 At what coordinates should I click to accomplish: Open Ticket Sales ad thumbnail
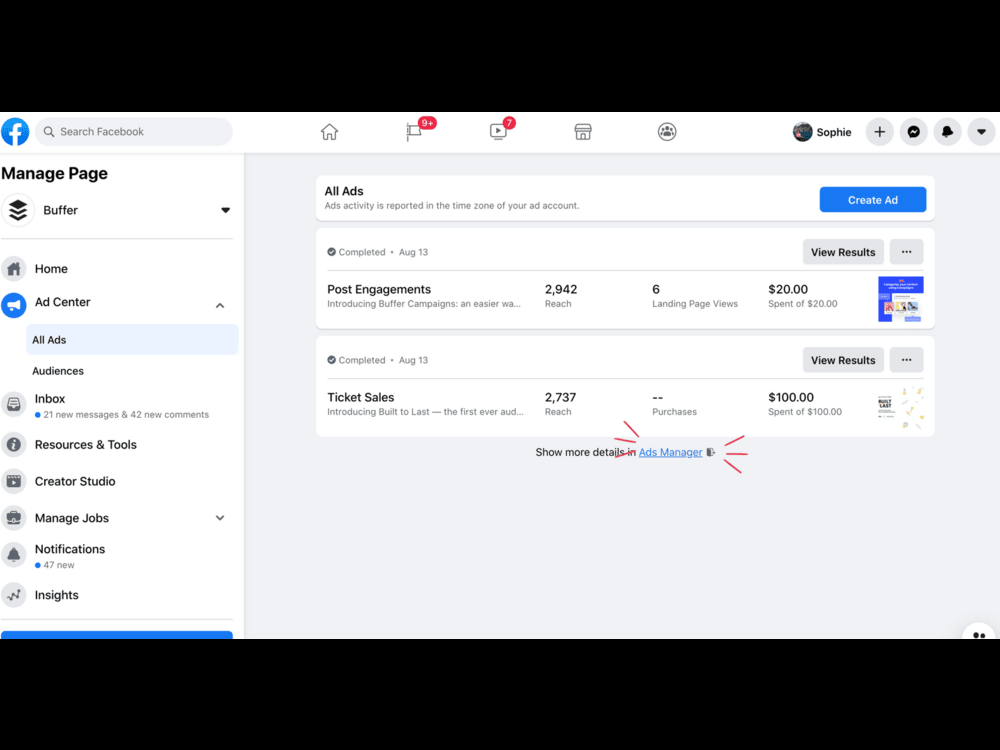[901, 407]
